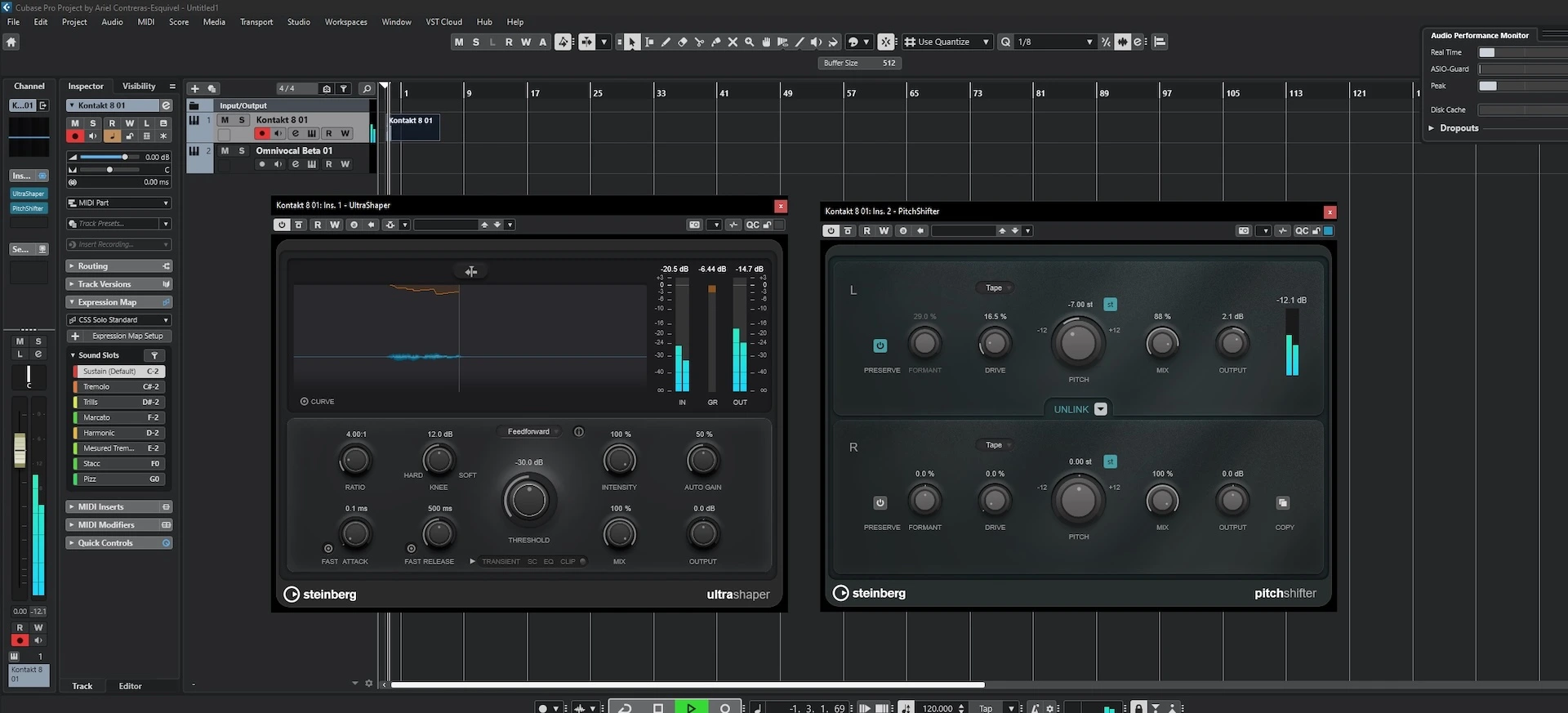Start playback with the green Play button
This screenshot has height=713, width=1568.
click(691, 707)
